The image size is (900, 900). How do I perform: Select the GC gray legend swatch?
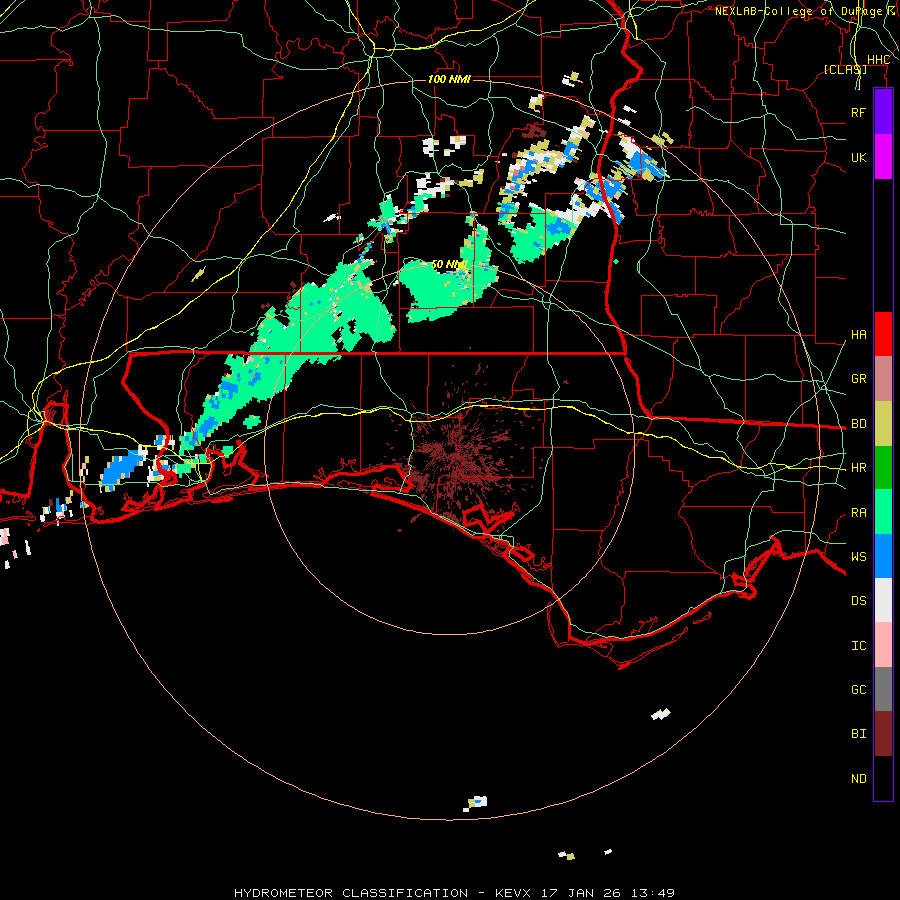click(x=883, y=689)
